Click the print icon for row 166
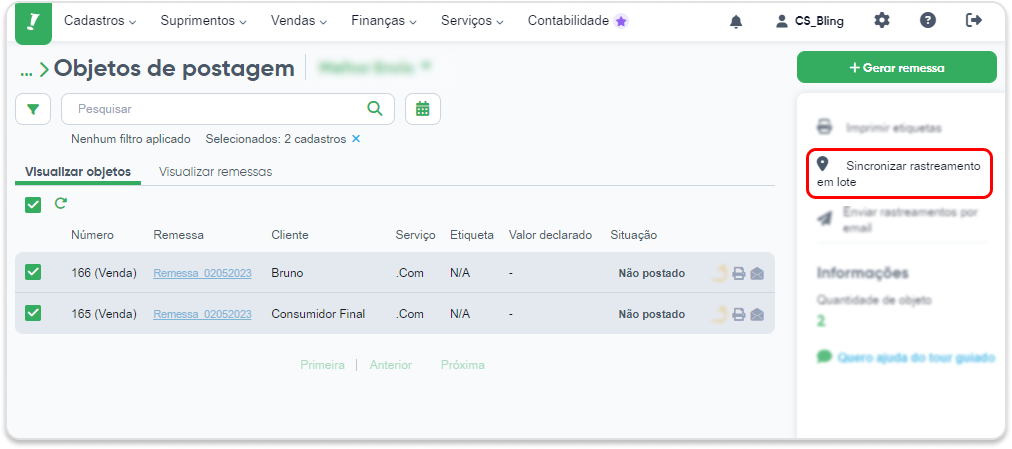The width and height of the screenshot is (1012, 449). coord(738,274)
